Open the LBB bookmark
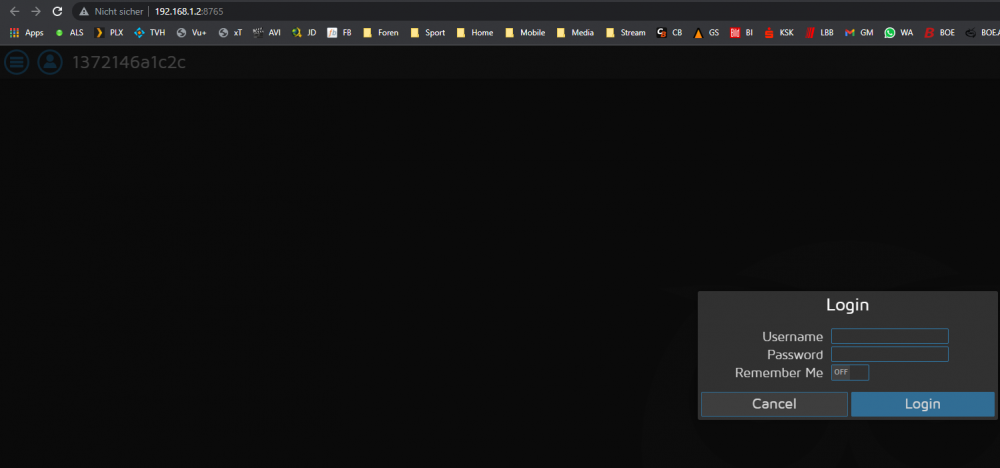The width and height of the screenshot is (1000, 468). coord(820,33)
